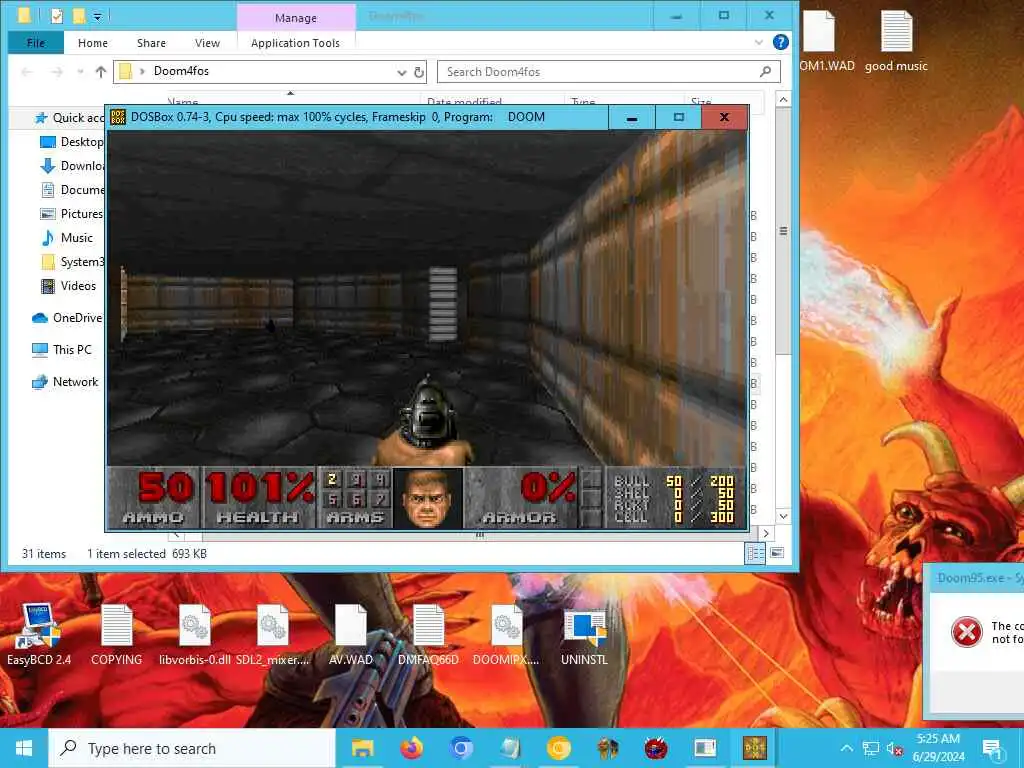Switch Explorer to details view

[x=756, y=554]
